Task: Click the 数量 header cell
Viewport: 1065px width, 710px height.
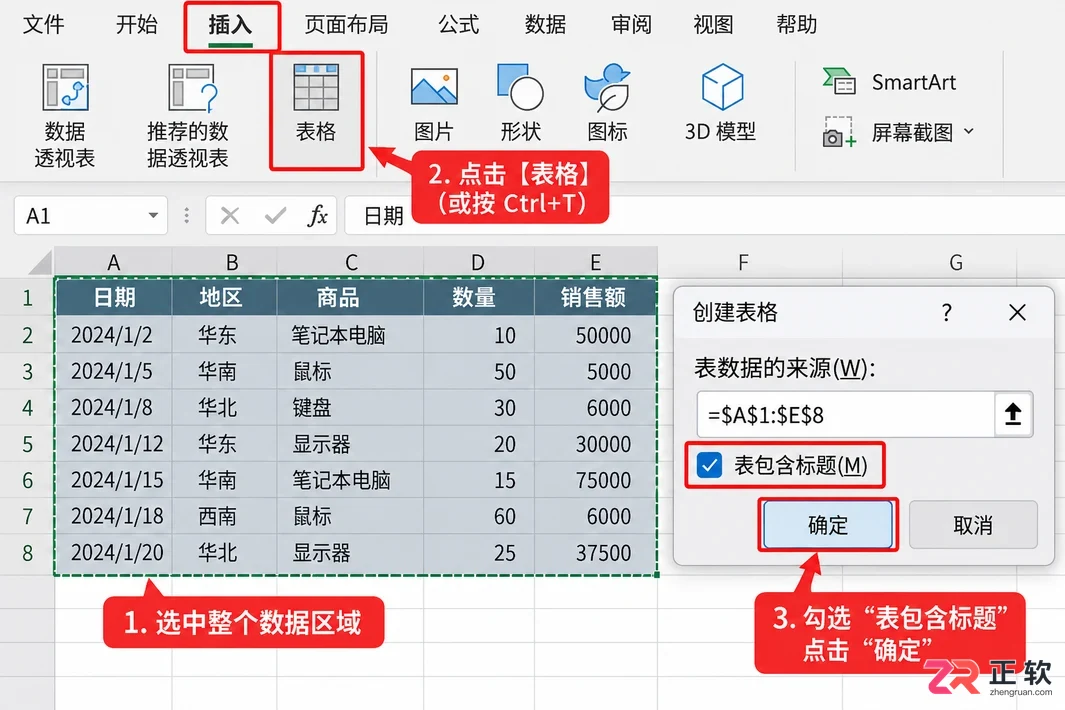Action: [479, 298]
